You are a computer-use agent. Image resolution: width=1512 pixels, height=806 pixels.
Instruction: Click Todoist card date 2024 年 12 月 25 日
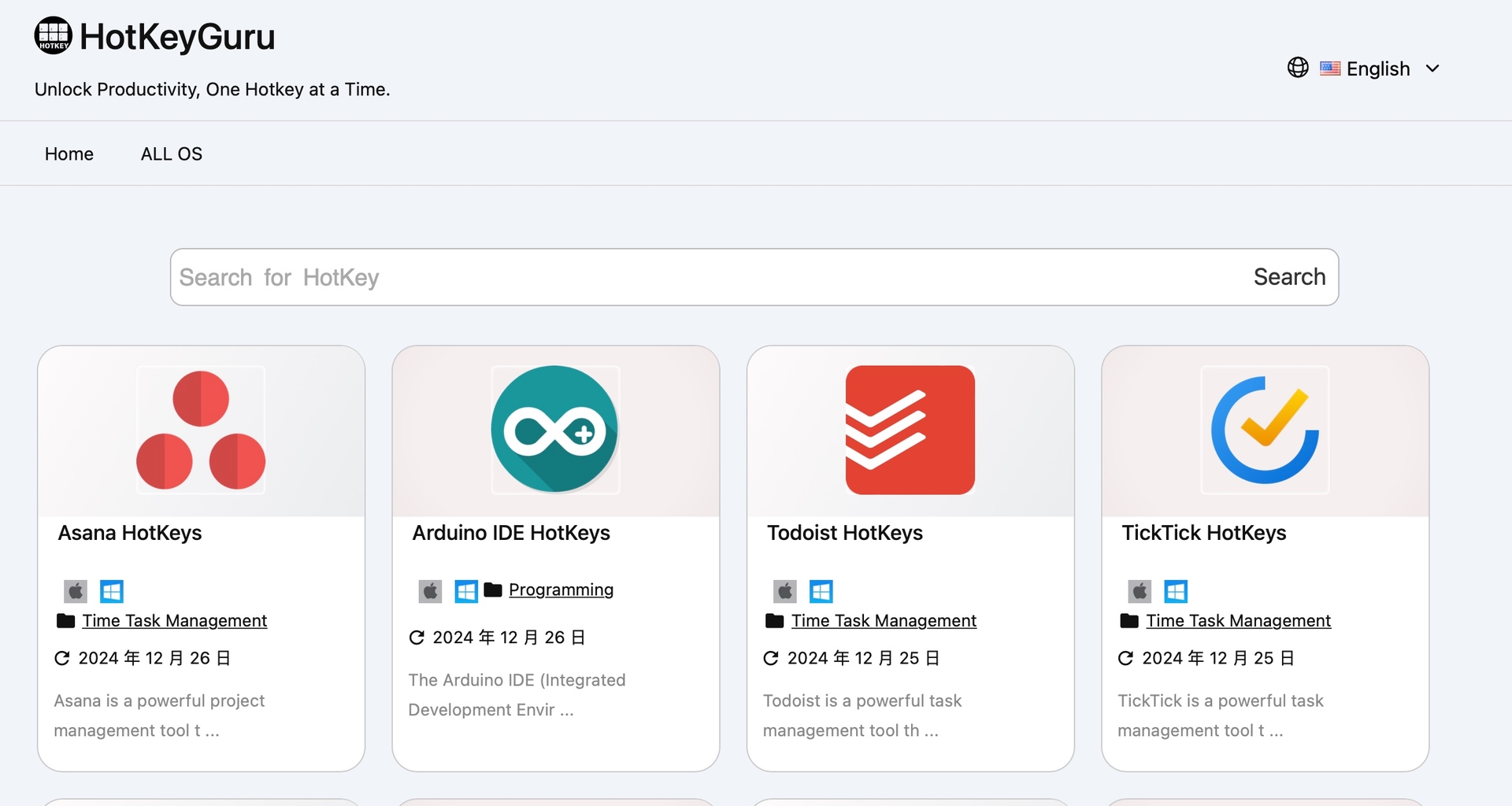[864, 658]
